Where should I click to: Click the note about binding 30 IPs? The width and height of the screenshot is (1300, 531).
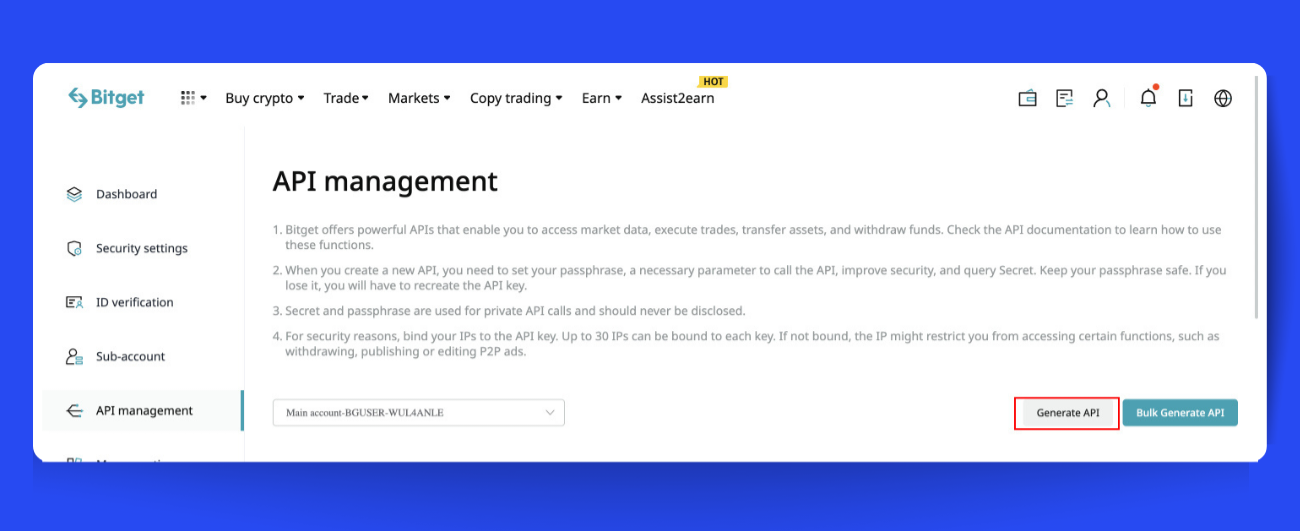coord(748,344)
